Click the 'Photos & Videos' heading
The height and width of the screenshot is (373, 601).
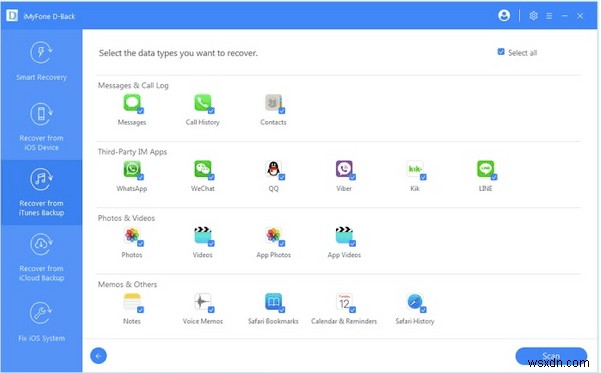click(126, 218)
